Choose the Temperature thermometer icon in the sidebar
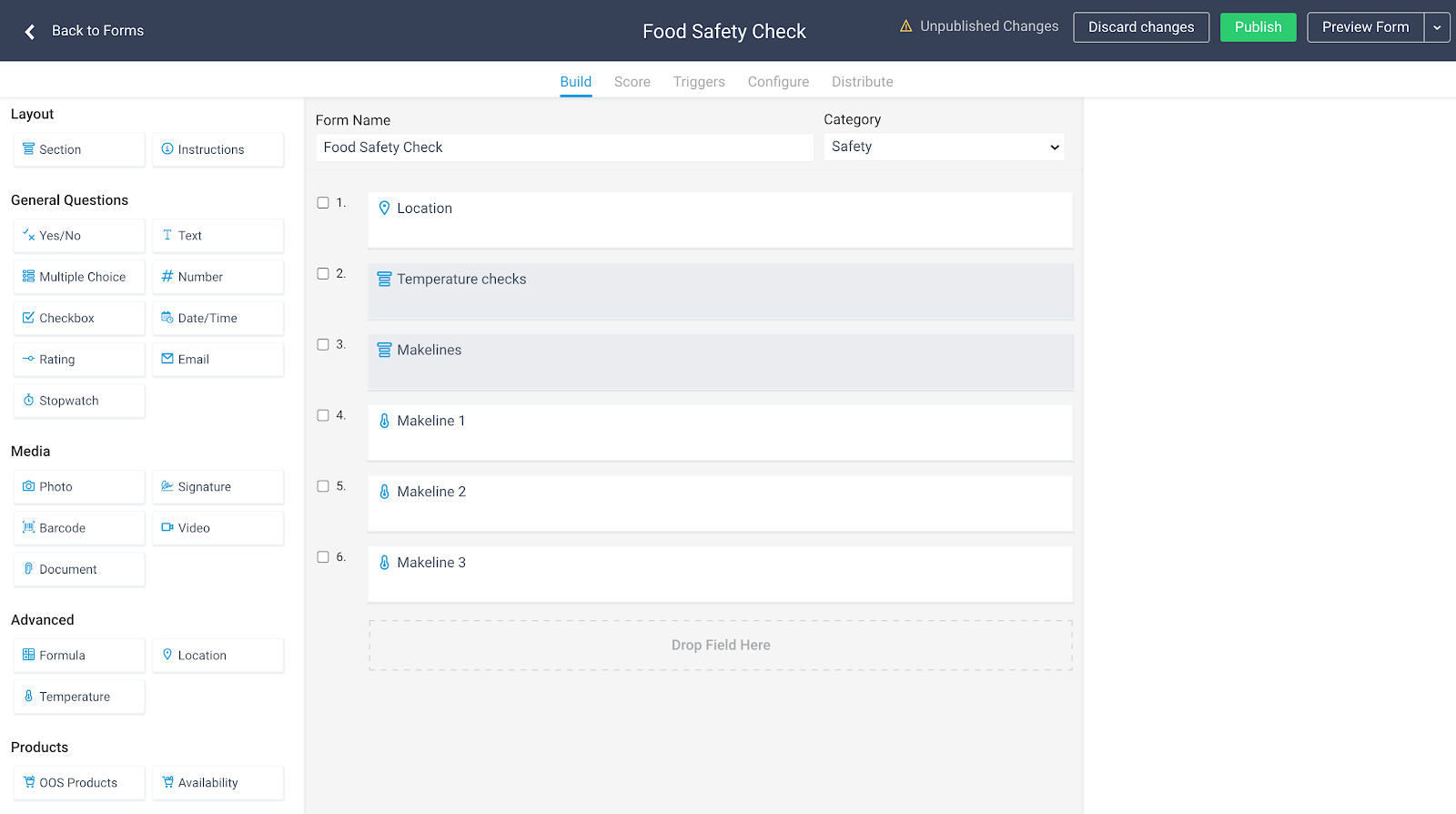Image resolution: width=1456 pixels, height=814 pixels. 28,696
